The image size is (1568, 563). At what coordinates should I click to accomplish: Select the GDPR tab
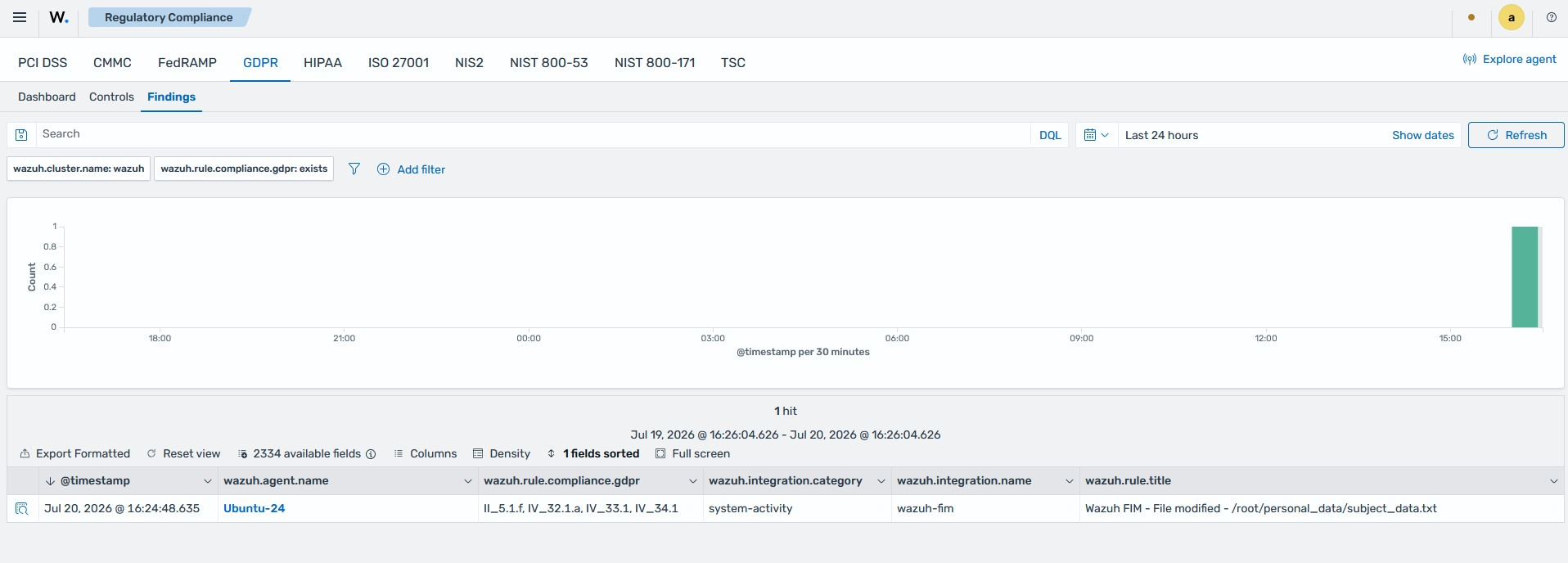click(260, 62)
